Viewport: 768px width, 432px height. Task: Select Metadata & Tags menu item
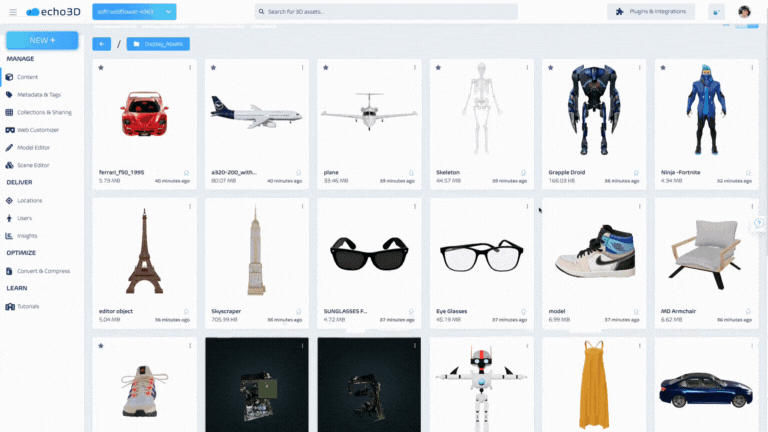pos(40,94)
